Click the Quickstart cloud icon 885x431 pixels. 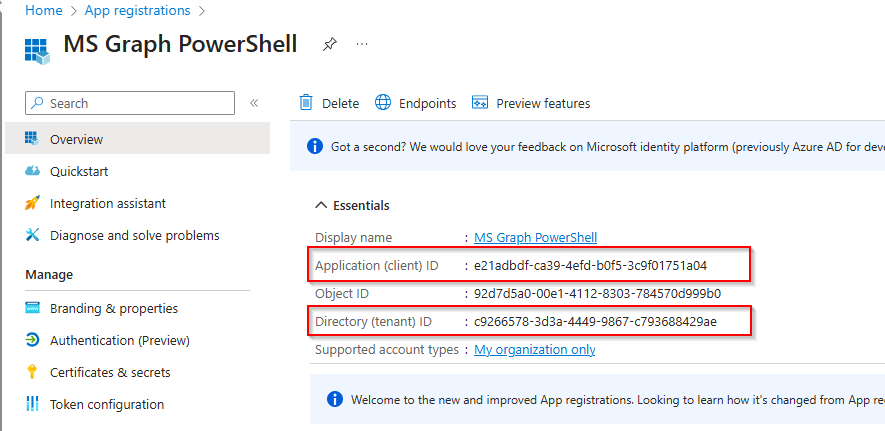(x=33, y=171)
